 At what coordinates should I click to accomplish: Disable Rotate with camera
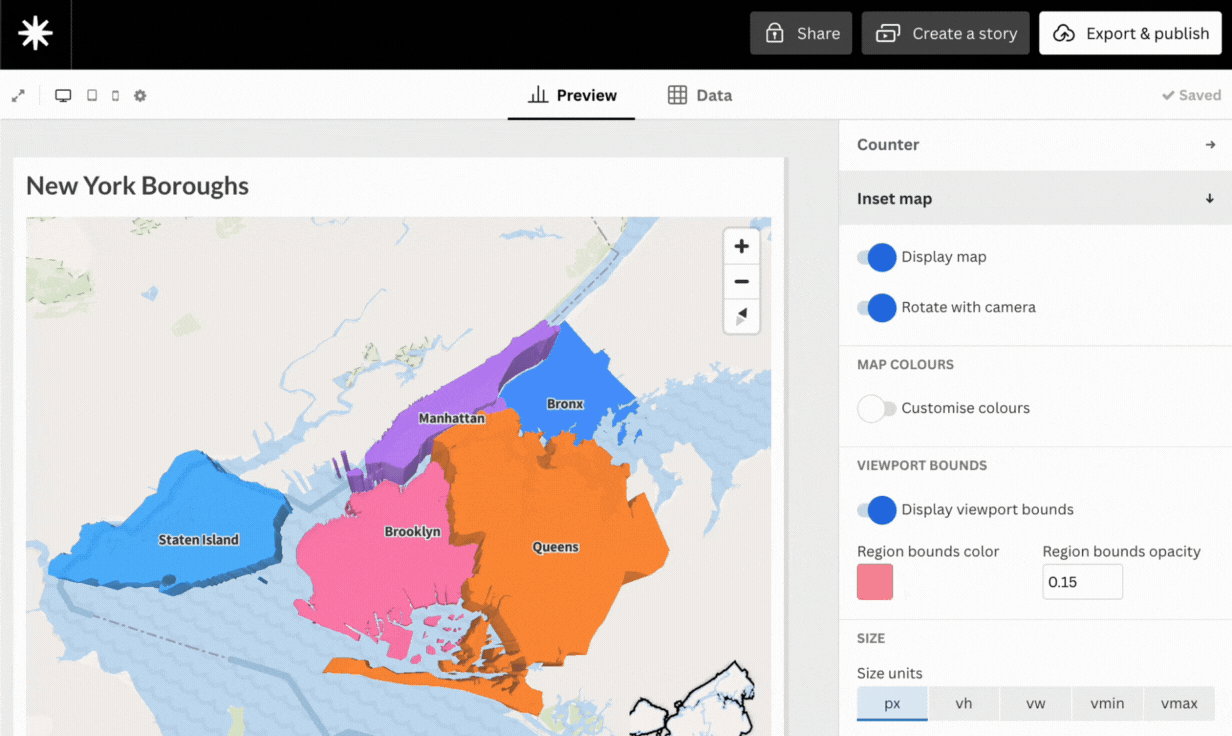click(x=877, y=307)
